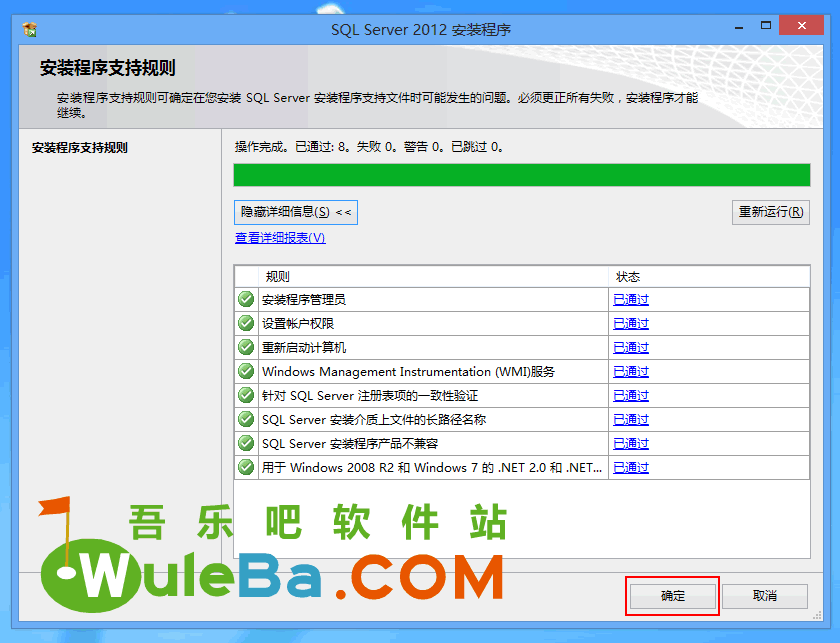Viewport: 840px width, 643px height.
Task: Select SQL Server 安装介质上文件的长路径名称 text
Action: click(x=374, y=420)
